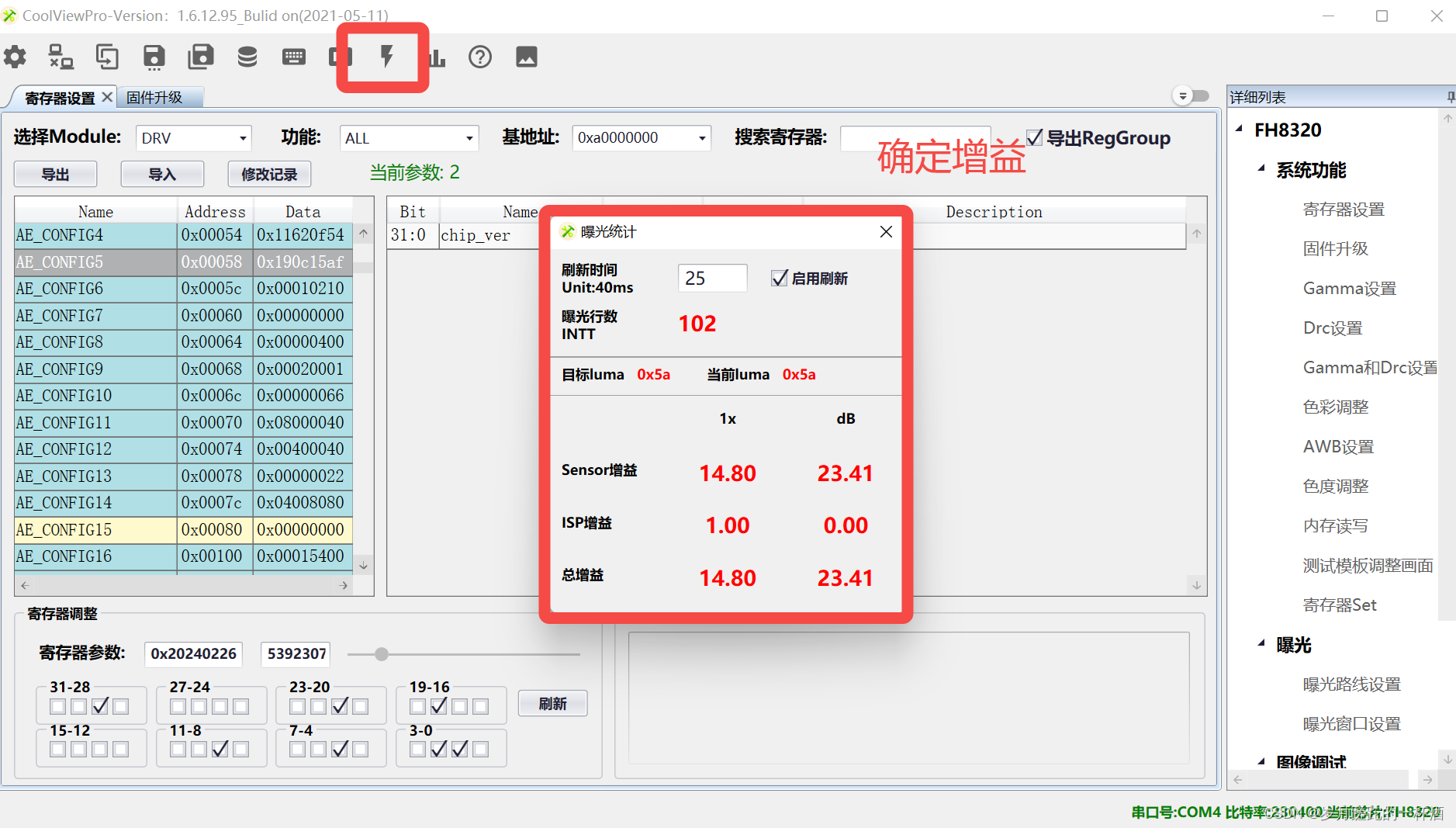
Task: Click the decimal value field 5392307
Action: point(296,654)
